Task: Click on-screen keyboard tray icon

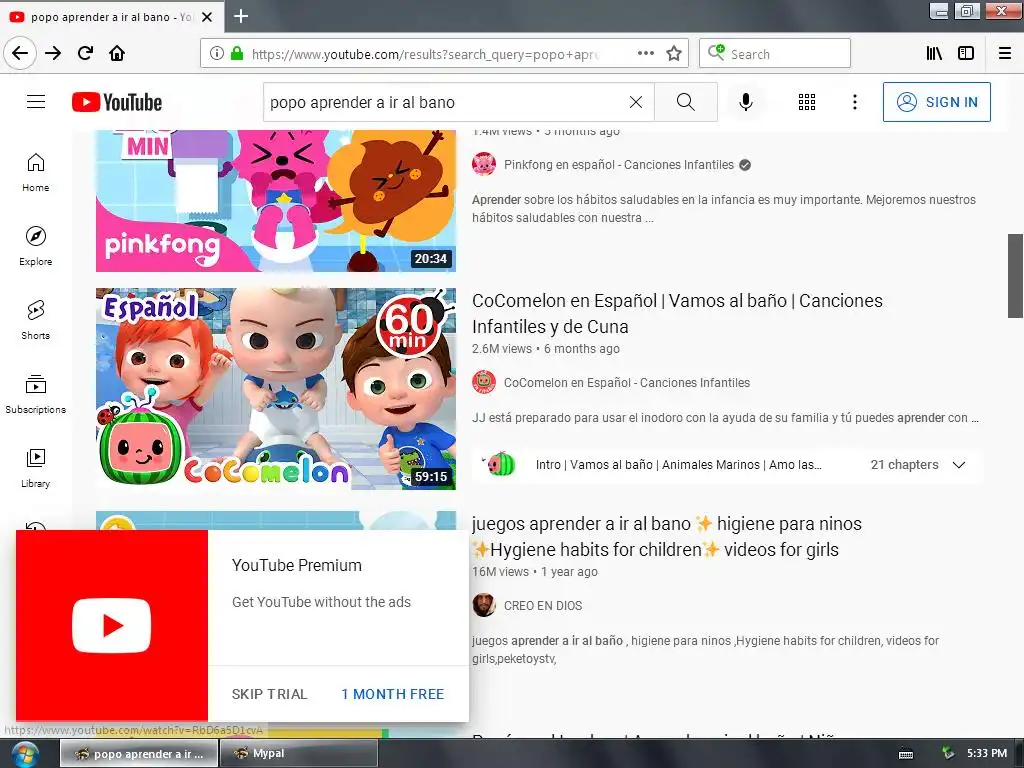Action: point(906,754)
